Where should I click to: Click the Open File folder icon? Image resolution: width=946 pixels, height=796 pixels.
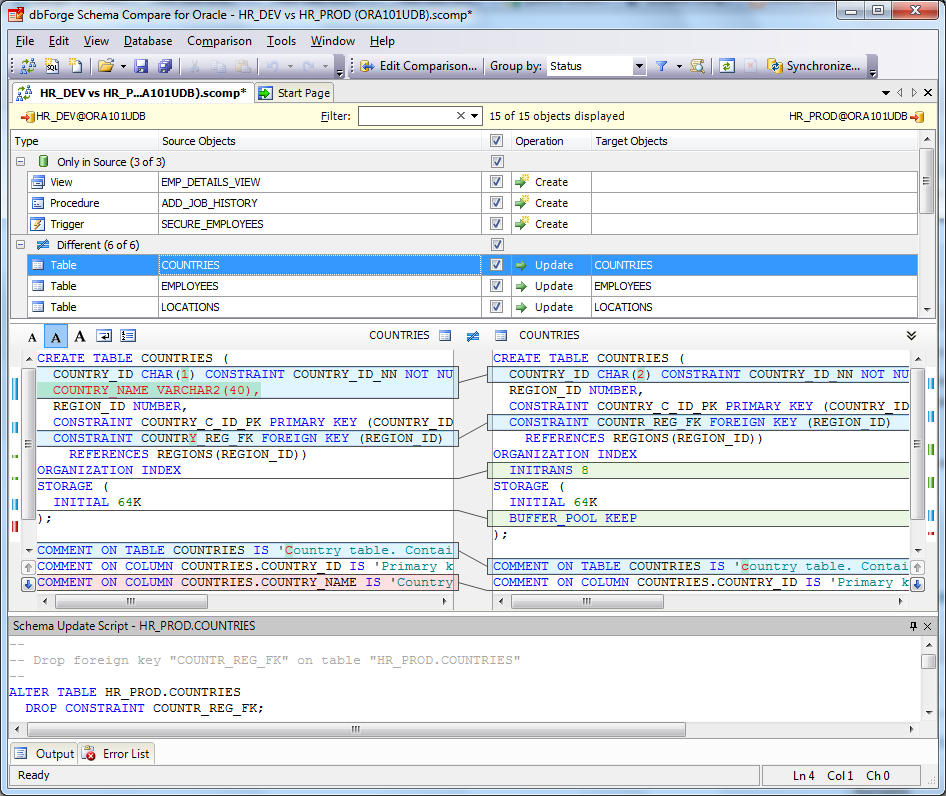[106, 66]
